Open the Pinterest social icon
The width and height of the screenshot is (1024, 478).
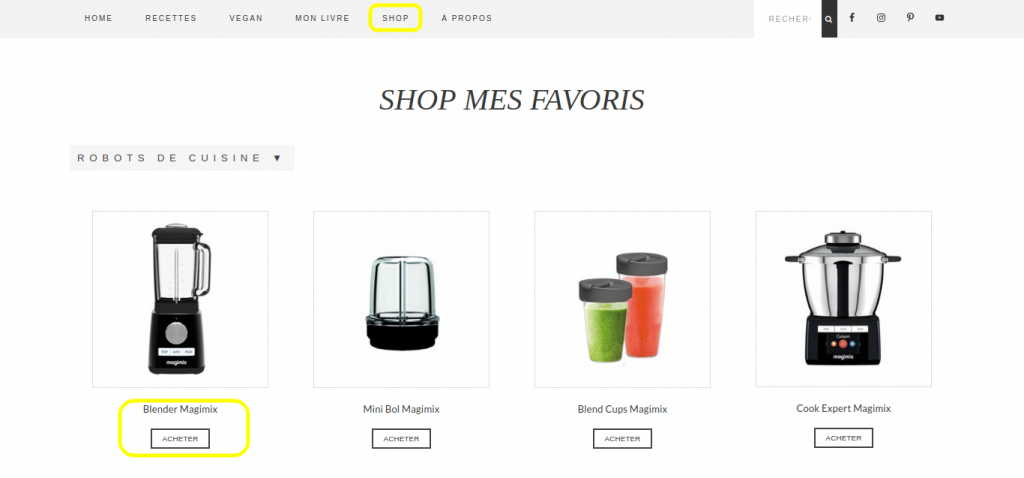tap(910, 18)
